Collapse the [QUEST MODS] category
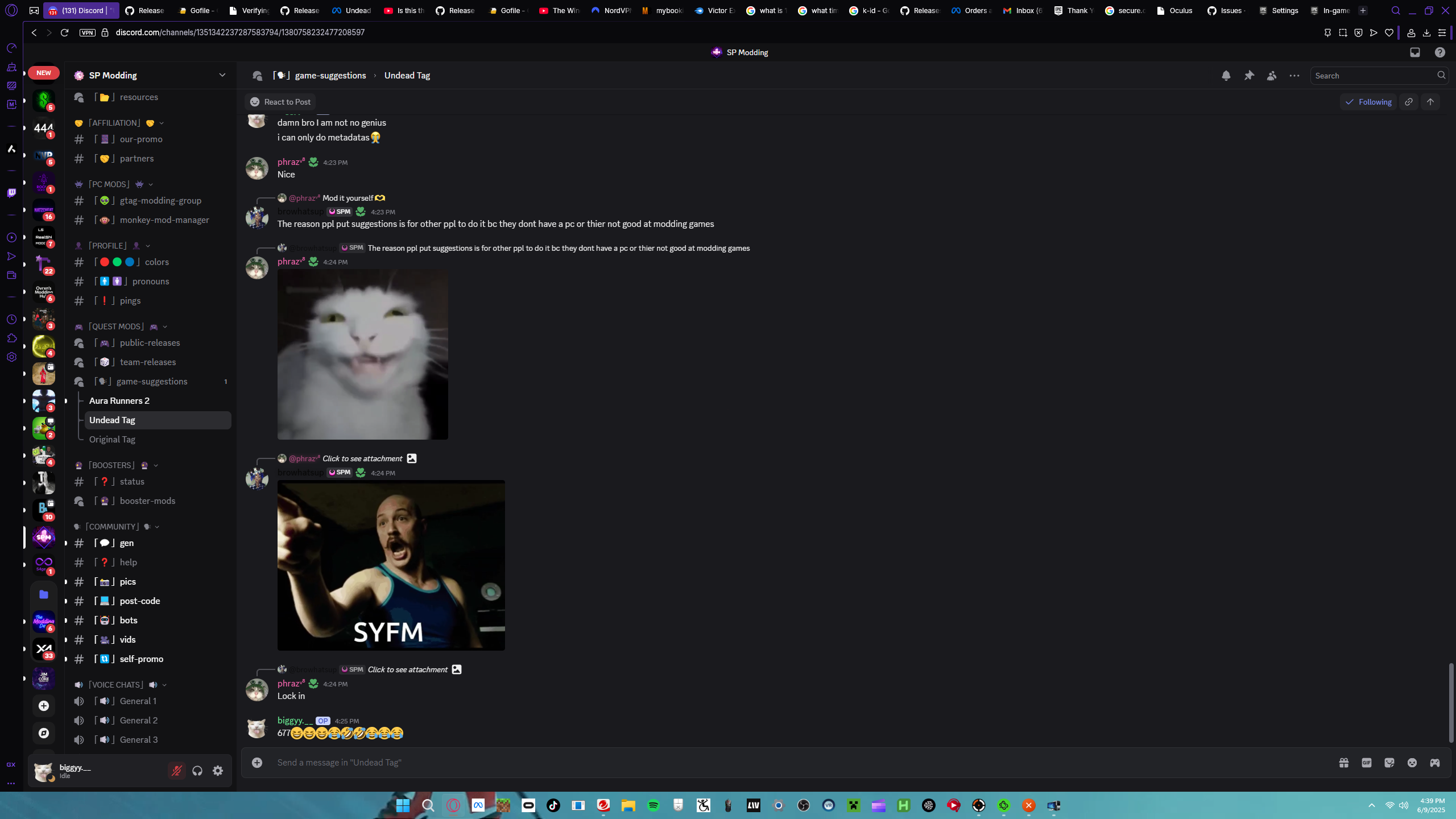The height and width of the screenshot is (819, 1456). click(117, 326)
